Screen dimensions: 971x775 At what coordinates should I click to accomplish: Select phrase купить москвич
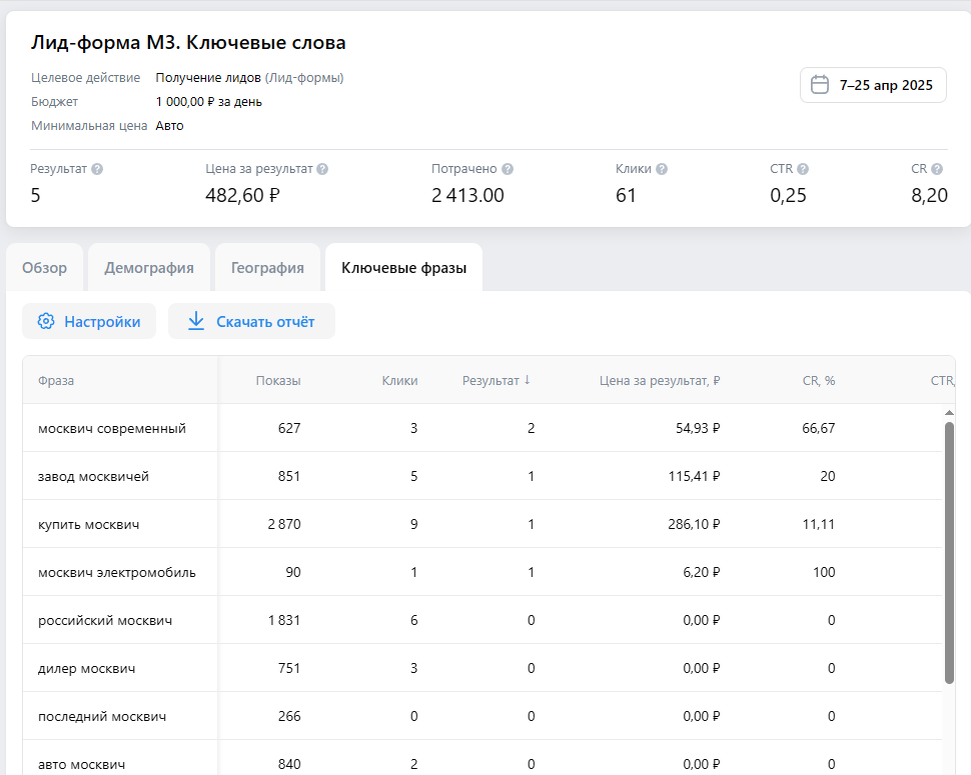[89, 525]
